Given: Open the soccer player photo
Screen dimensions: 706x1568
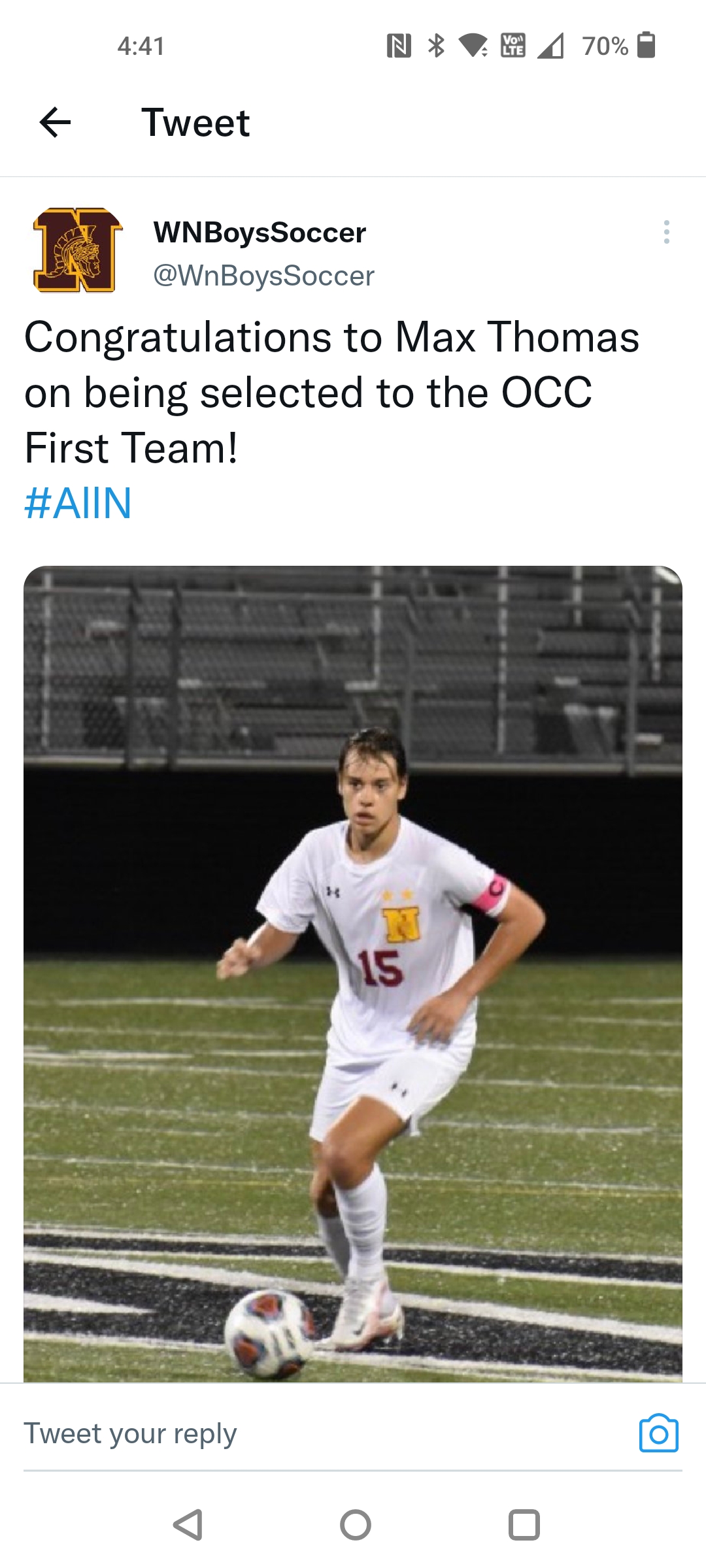Looking at the screenshot, I should (x=353, y=973).
